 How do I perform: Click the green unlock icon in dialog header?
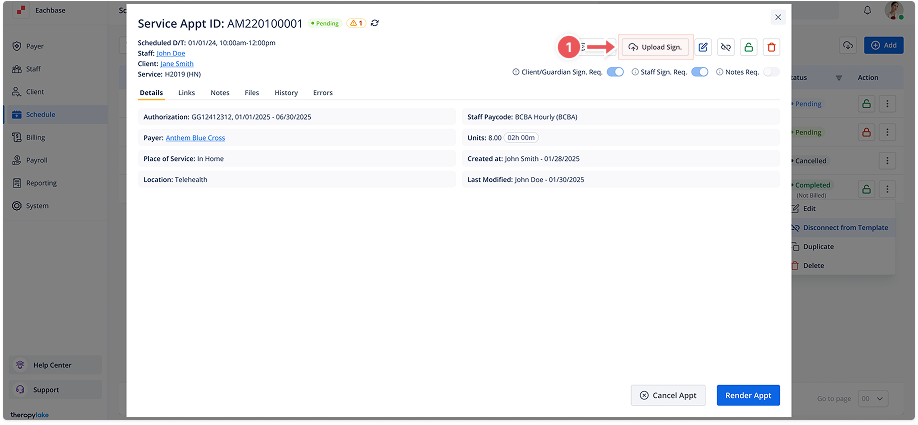pos(748,47)
